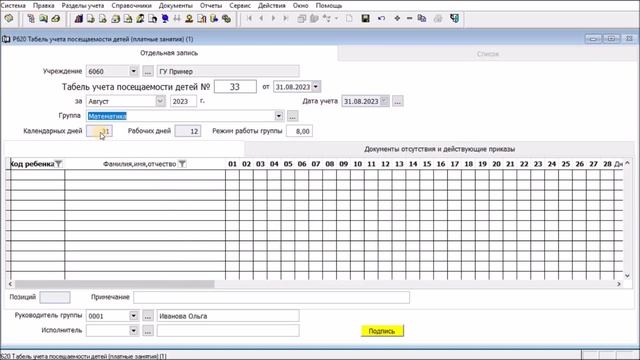Go to next record navigation arrow

pyautogui.click(x=273, y=19)
